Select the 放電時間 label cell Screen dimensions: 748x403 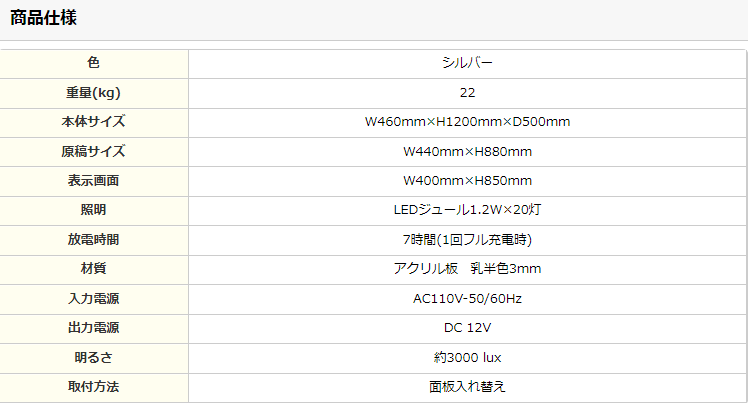(x=94, y=240)
